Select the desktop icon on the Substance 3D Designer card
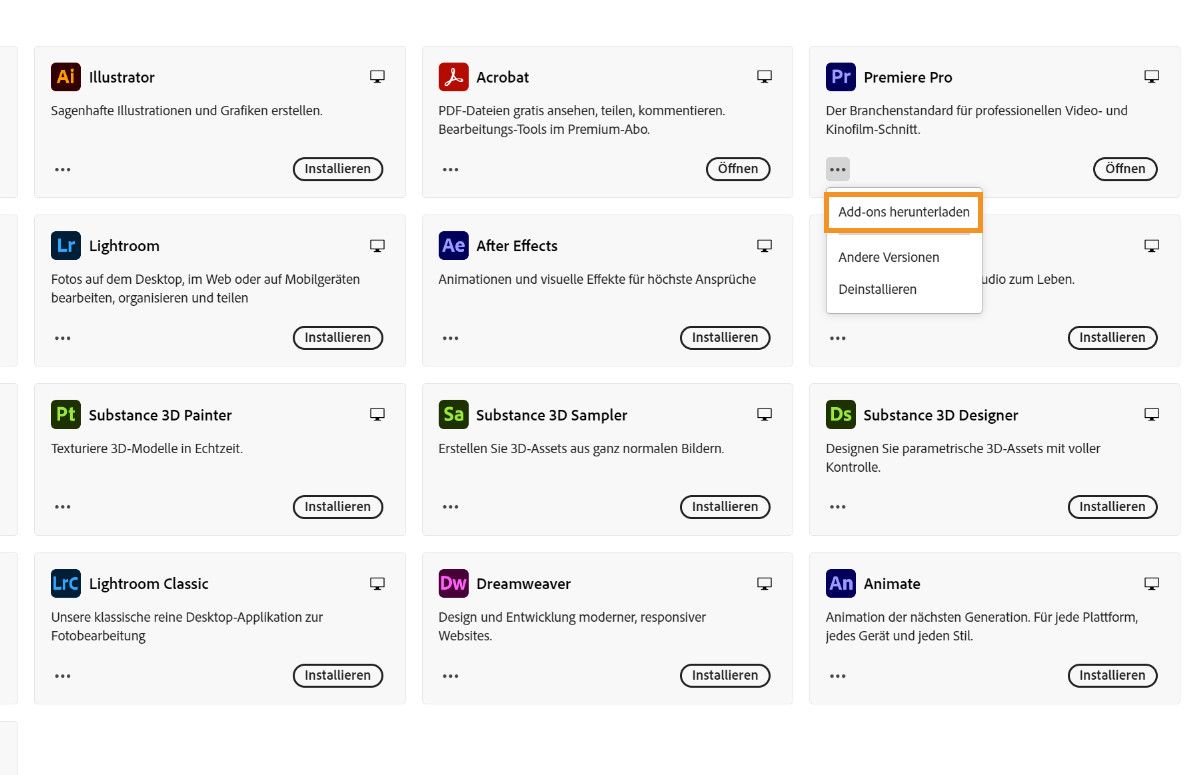Image resolution: width=1200 pixels, height=775 pixels. coord(1151,413)
